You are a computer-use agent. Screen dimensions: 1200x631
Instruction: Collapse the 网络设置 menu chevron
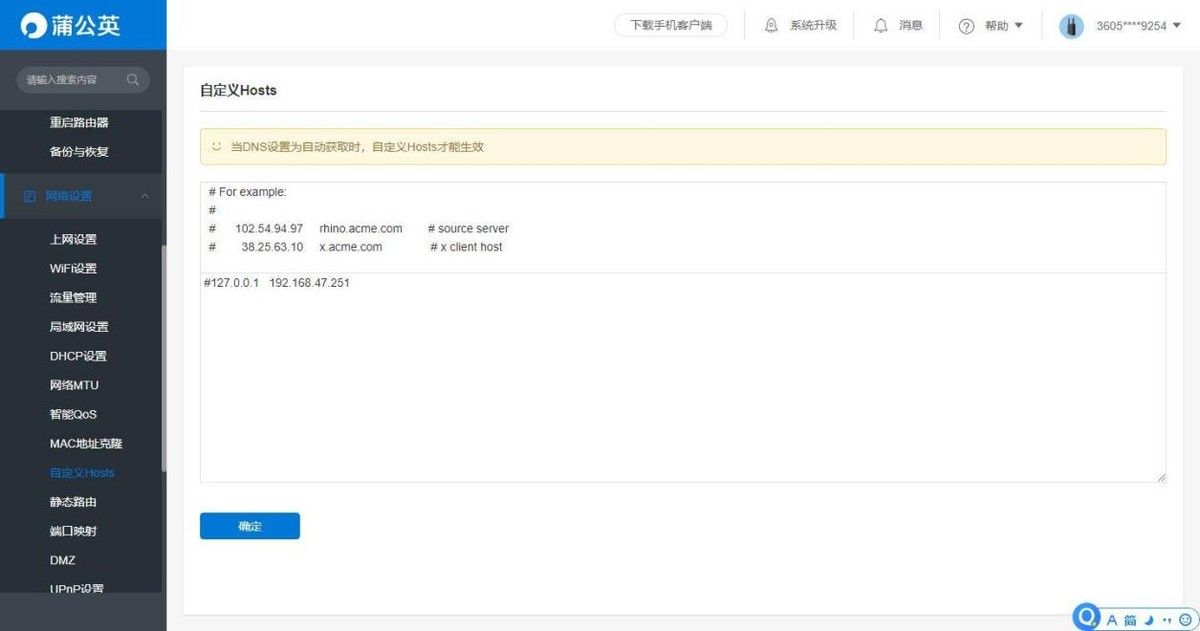[145, 196]
